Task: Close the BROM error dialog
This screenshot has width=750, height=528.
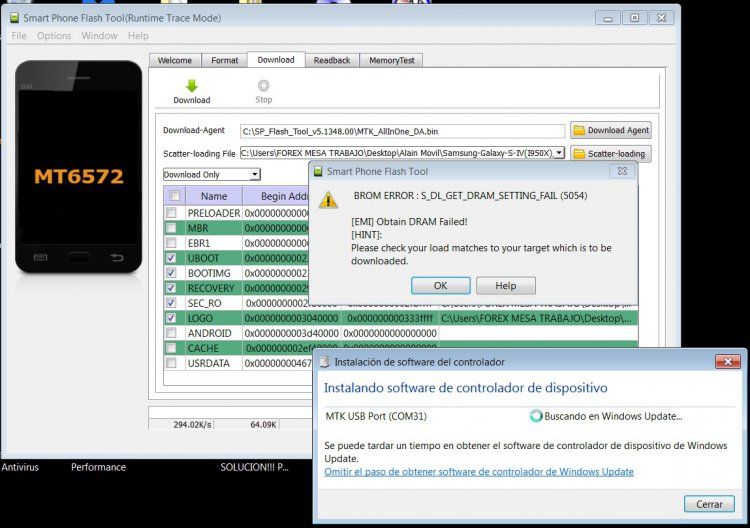Action: [x=622, y=171]
